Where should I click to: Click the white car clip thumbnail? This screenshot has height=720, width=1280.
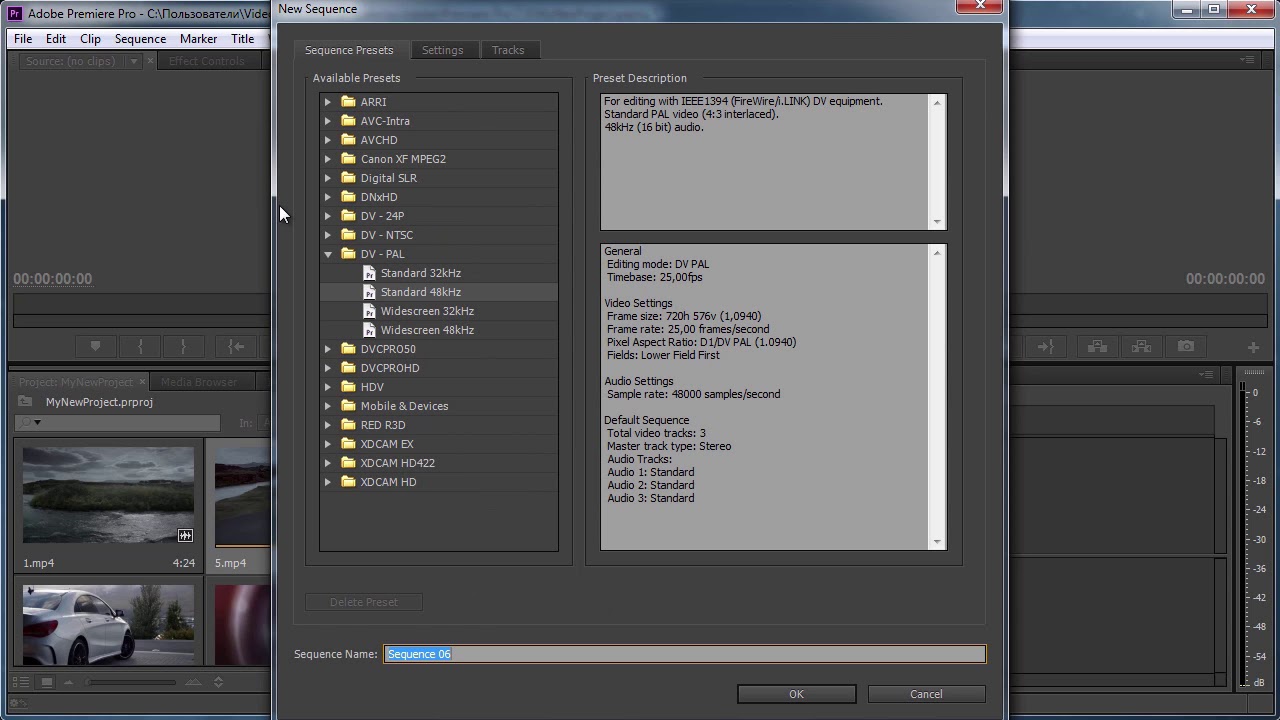tap(108, 626)
